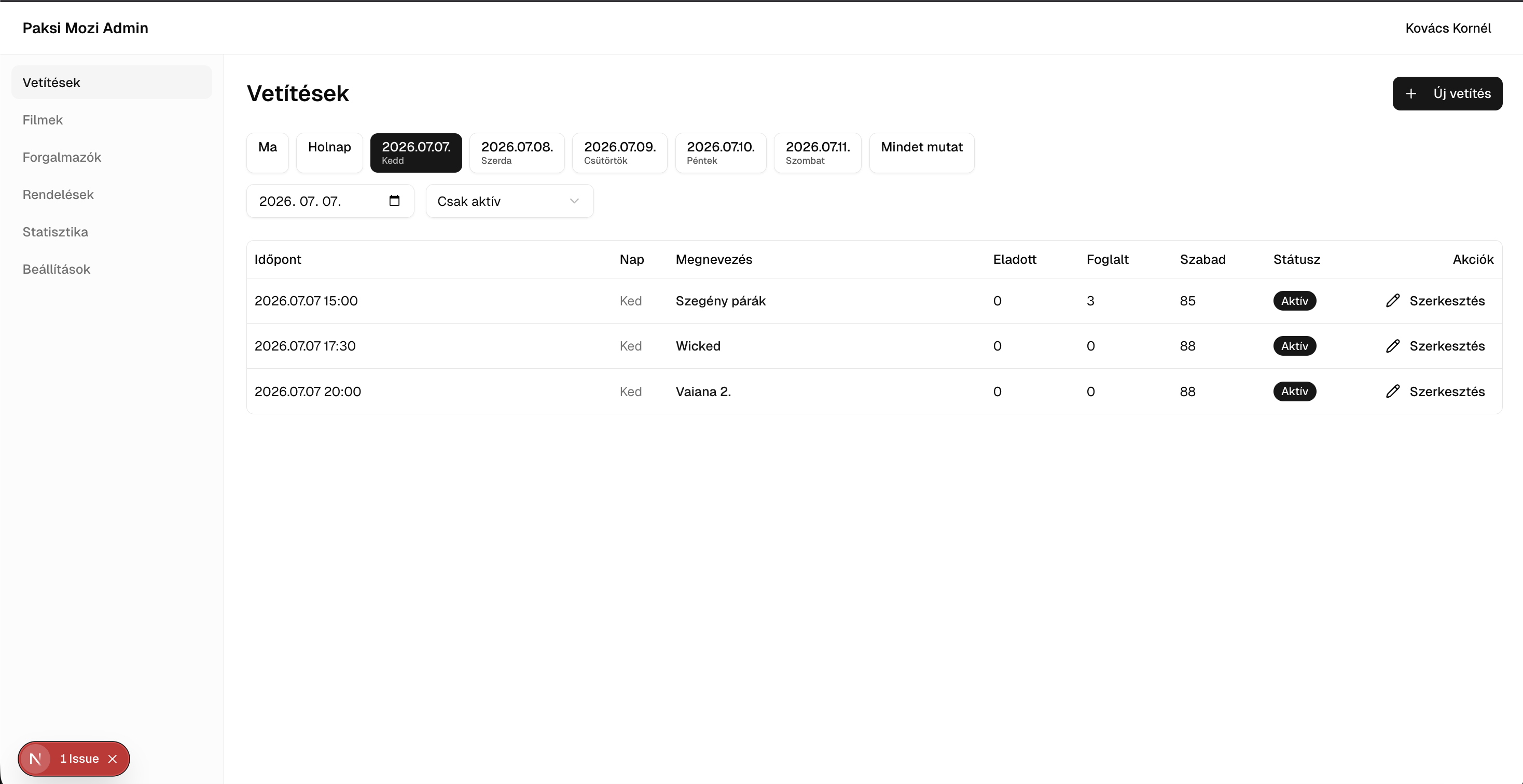Click the 2026.07.07 20:00 time cell
This screenshot has height=784, width=1523.
pos(308,391)
